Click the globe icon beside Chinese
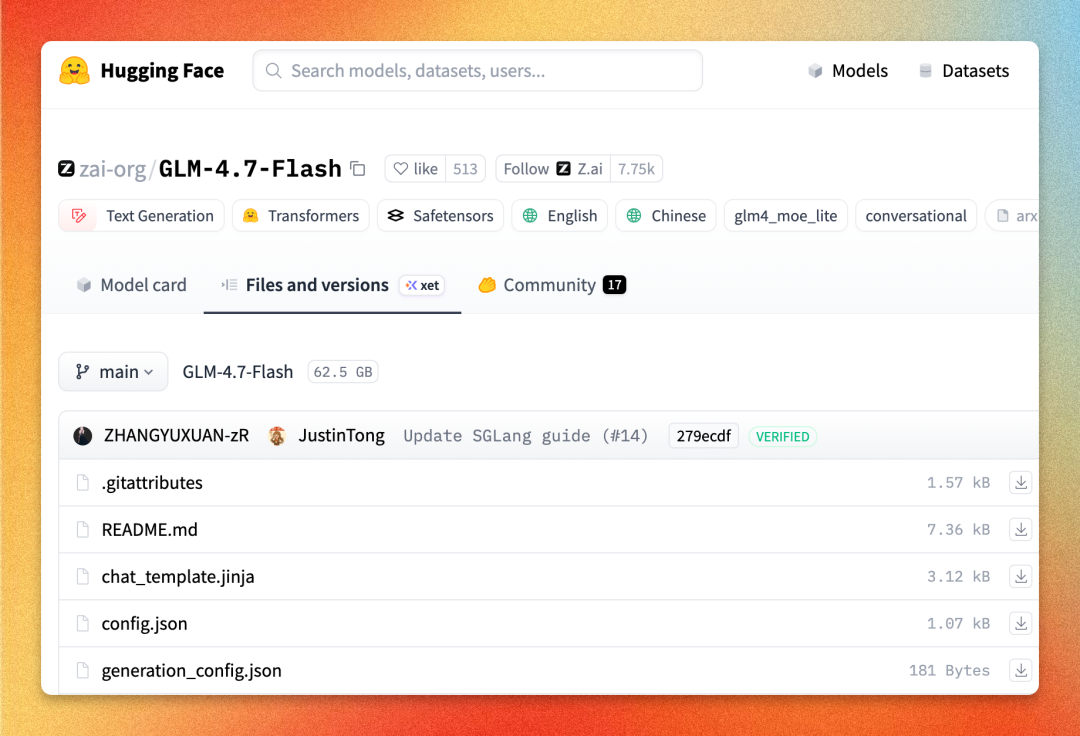1080x736 pixels. point(634,216)
